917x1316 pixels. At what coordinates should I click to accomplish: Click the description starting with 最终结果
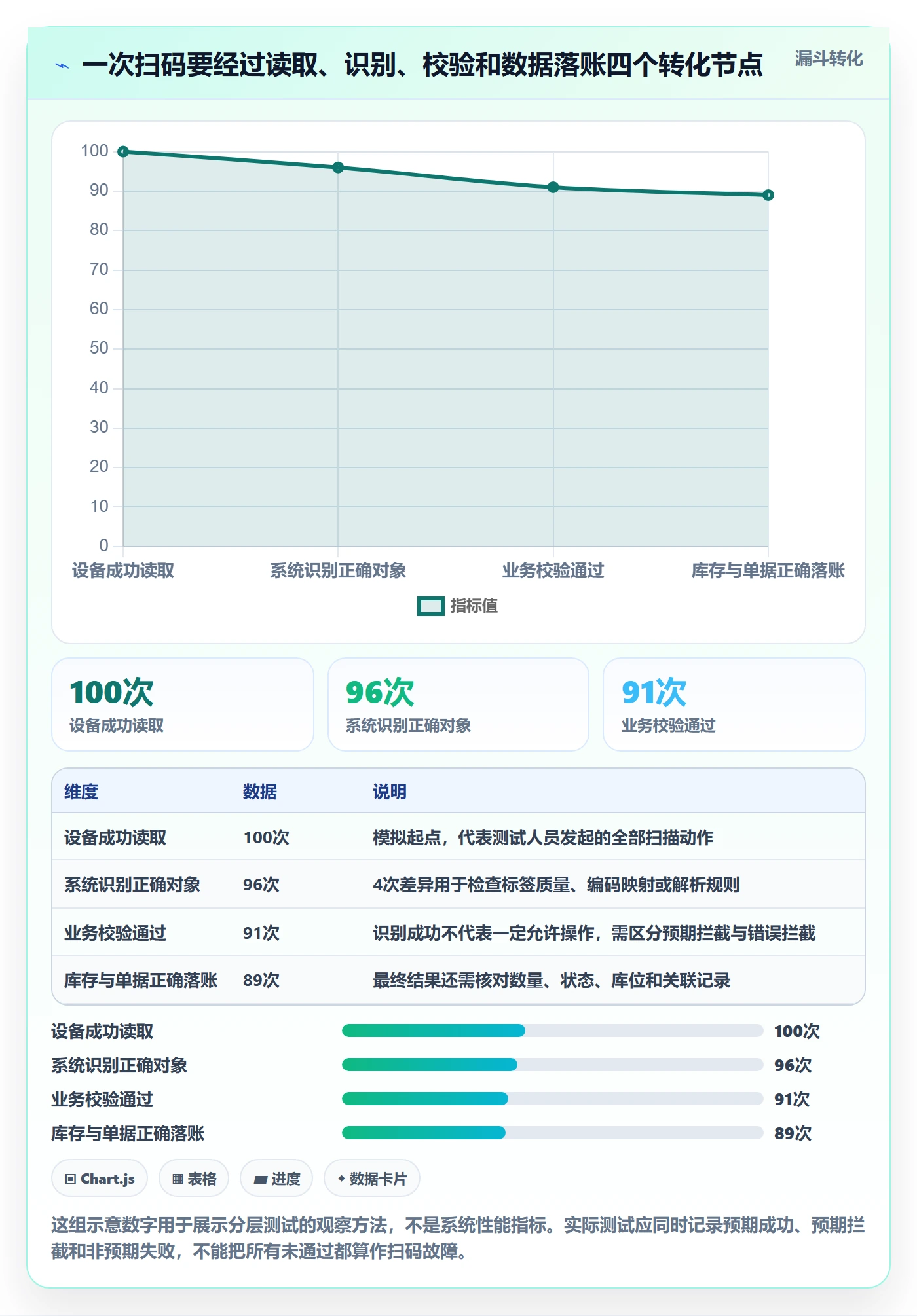[x=552, y=980]
